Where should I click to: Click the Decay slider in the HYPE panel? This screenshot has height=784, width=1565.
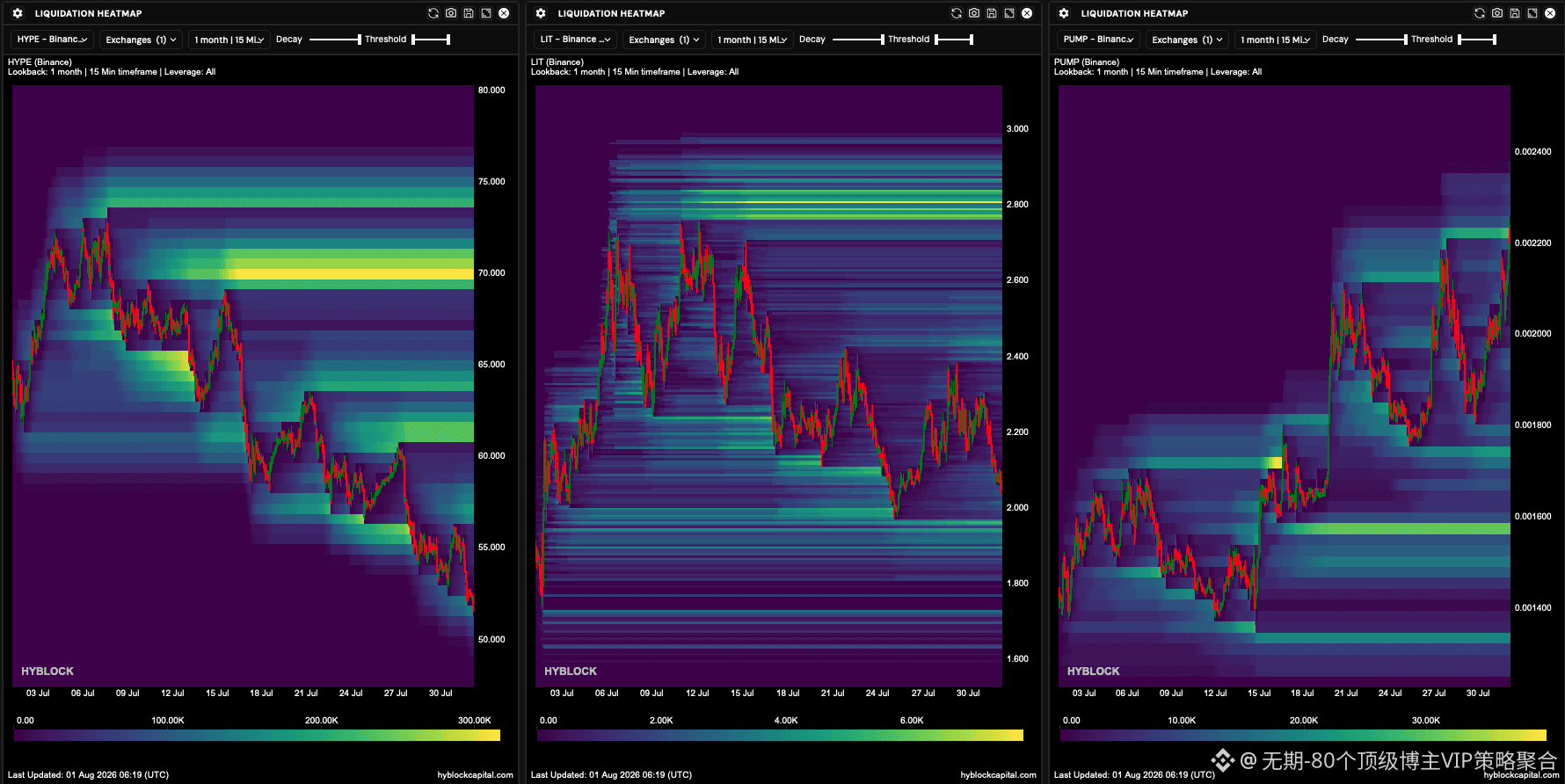335,40
